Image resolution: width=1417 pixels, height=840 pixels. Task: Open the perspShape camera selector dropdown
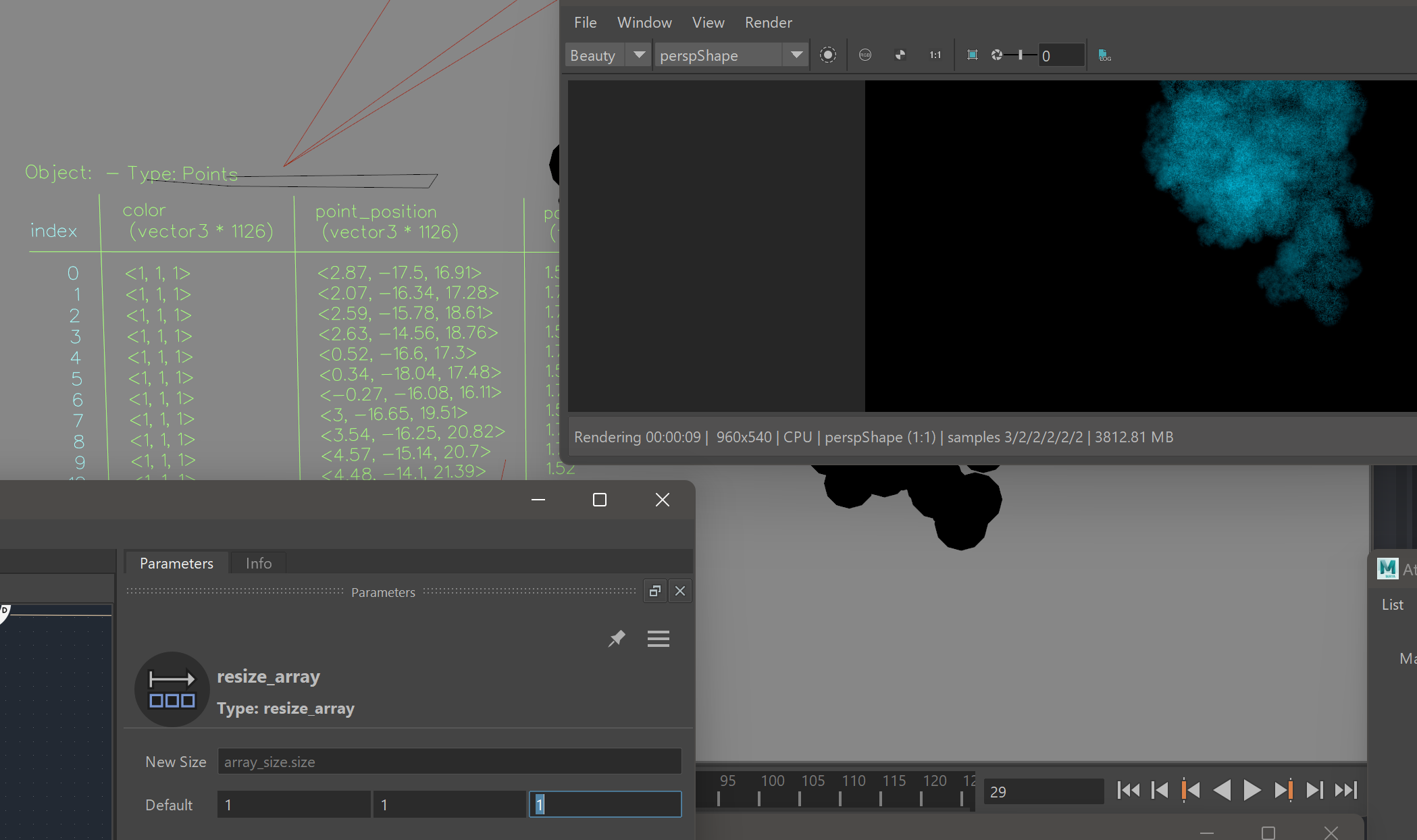[796, 55]
